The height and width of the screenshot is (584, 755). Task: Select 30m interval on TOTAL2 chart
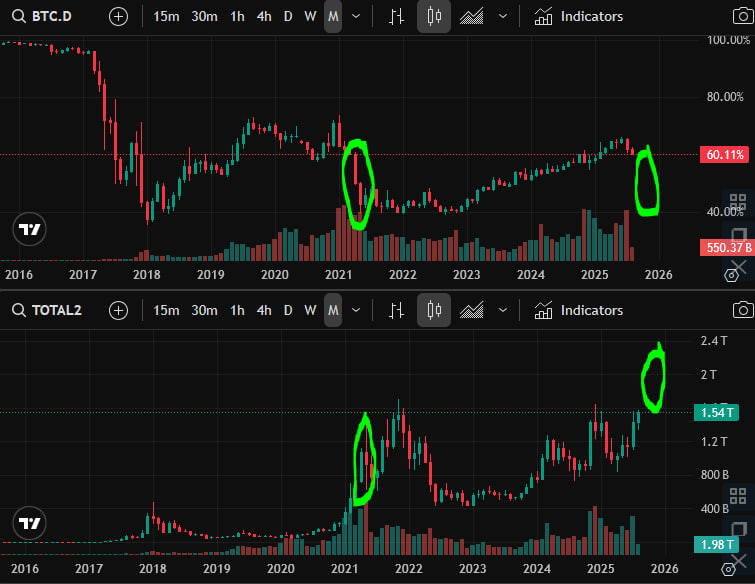point(204,311)
